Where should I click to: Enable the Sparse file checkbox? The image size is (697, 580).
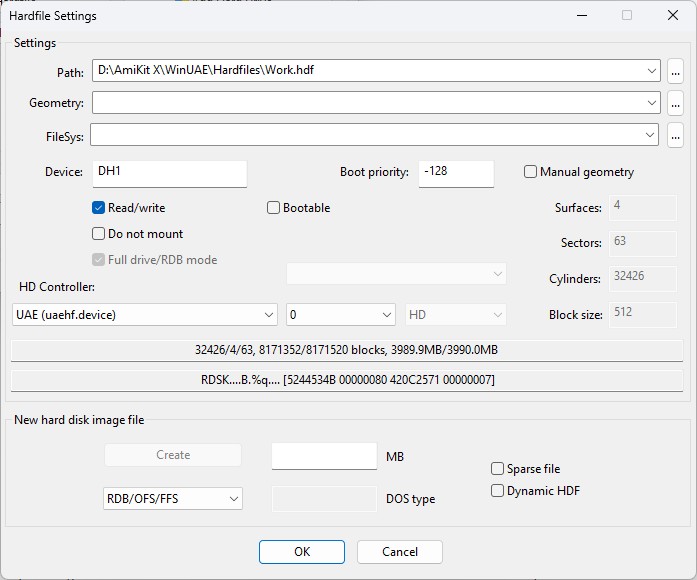(x=498, y=469)
